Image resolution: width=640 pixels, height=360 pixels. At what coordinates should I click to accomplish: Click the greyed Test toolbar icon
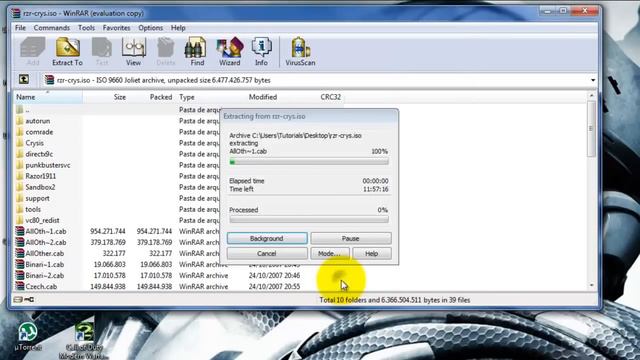(x=102, y=51)
